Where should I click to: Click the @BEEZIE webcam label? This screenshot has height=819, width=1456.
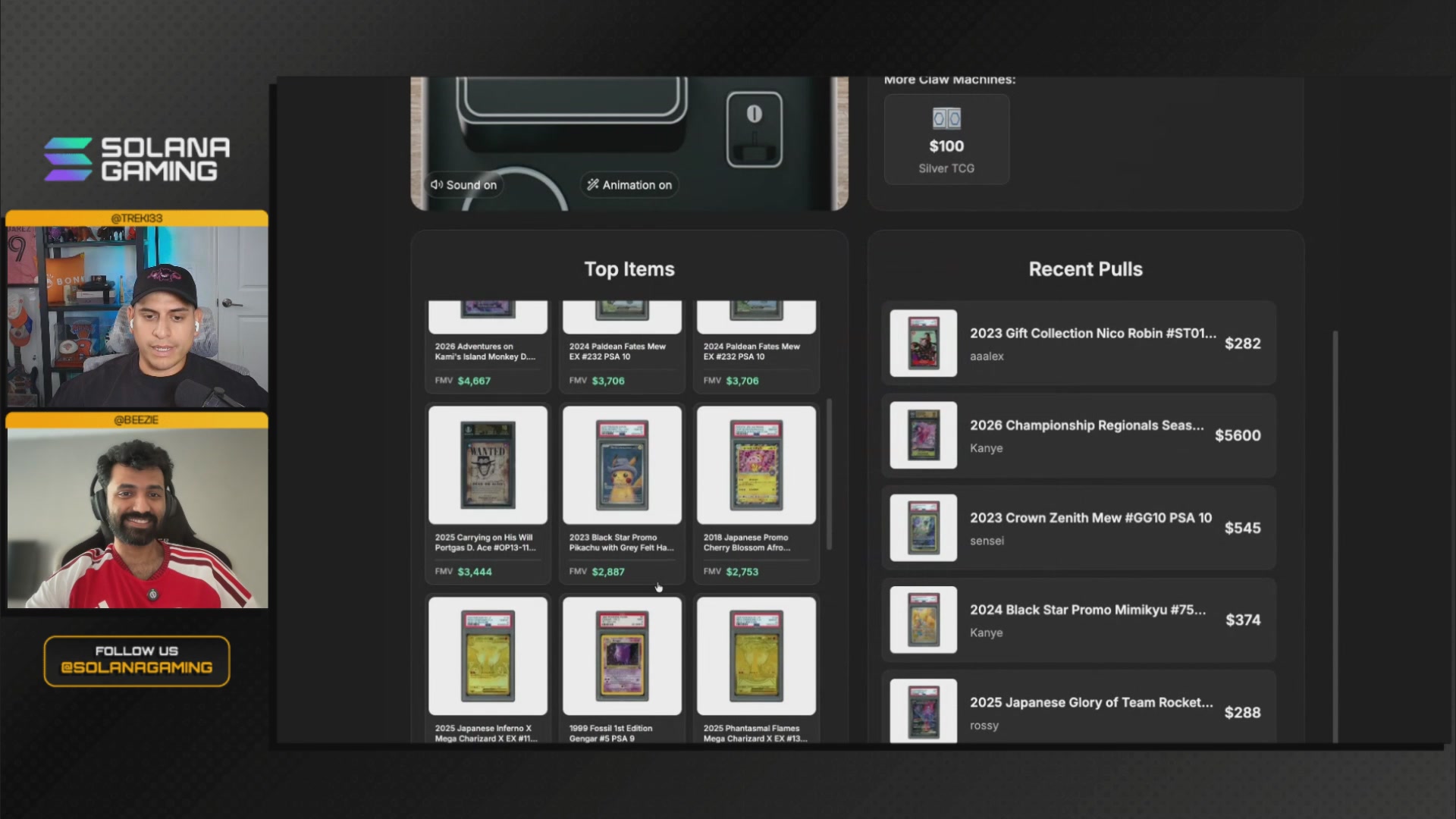click(136, 420)
